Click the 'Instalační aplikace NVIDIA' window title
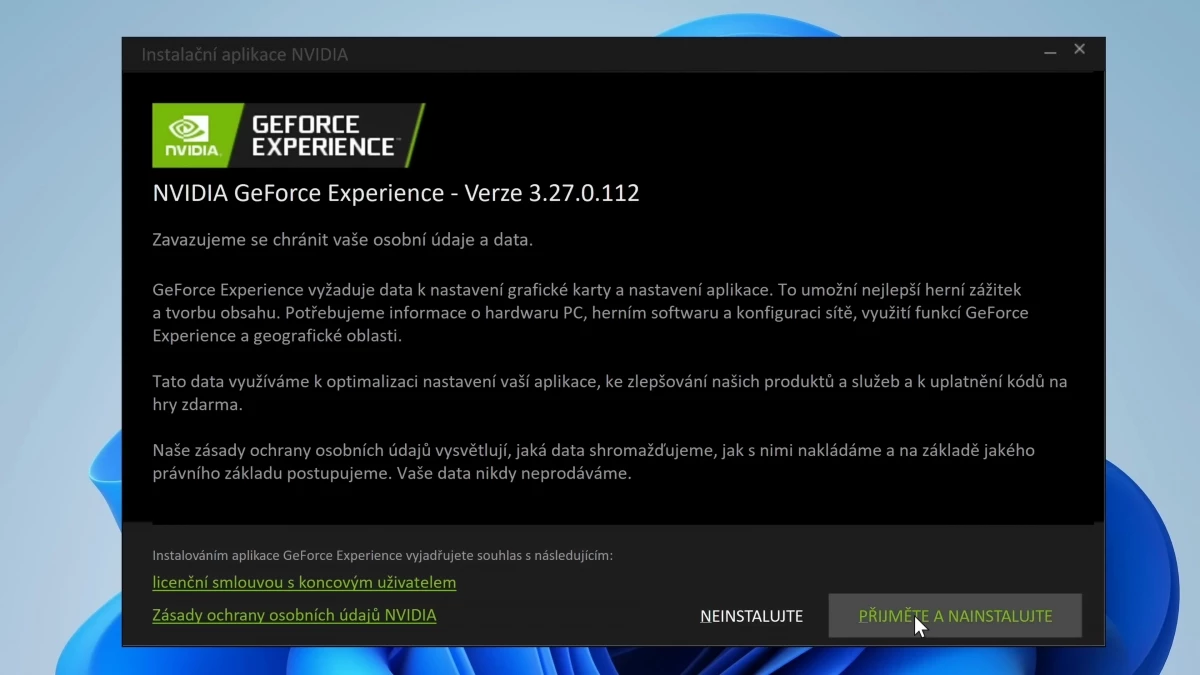This screenshot has height=675, width=1200. pyautogui.click(x=245, y=55)
